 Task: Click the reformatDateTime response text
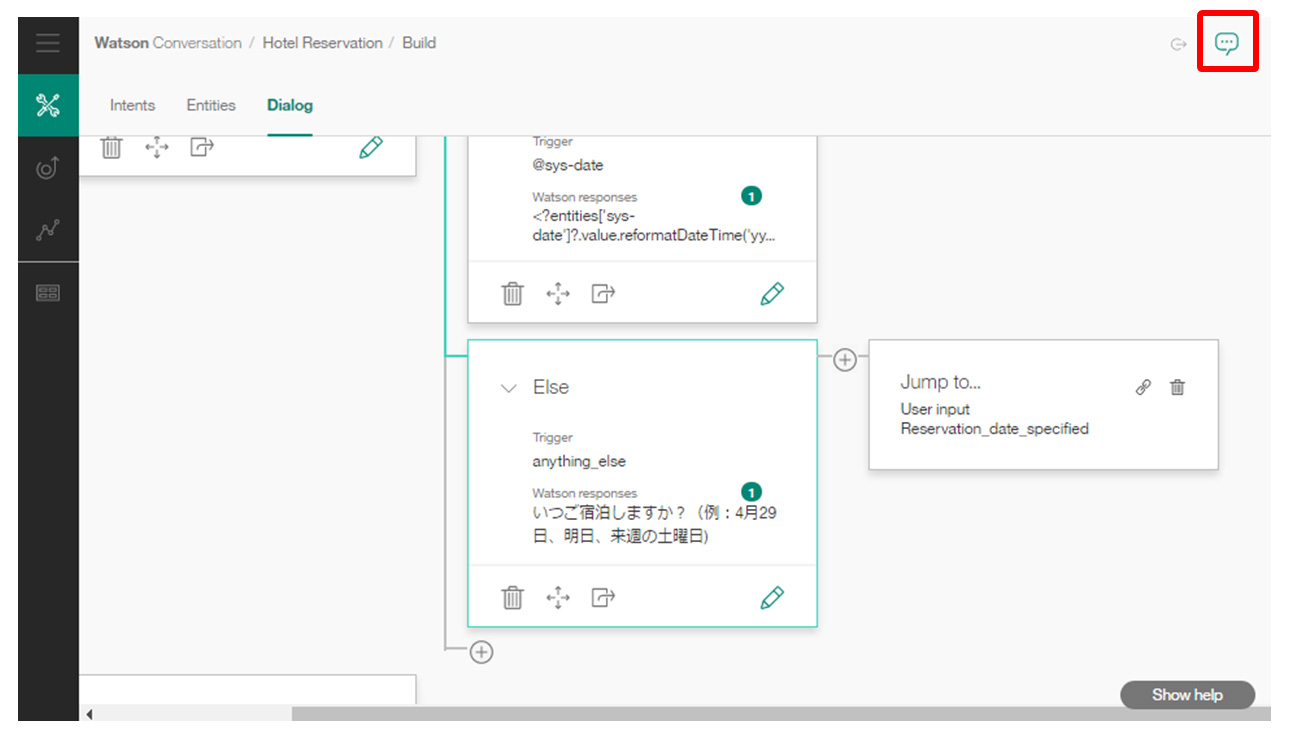coord(654,226)
